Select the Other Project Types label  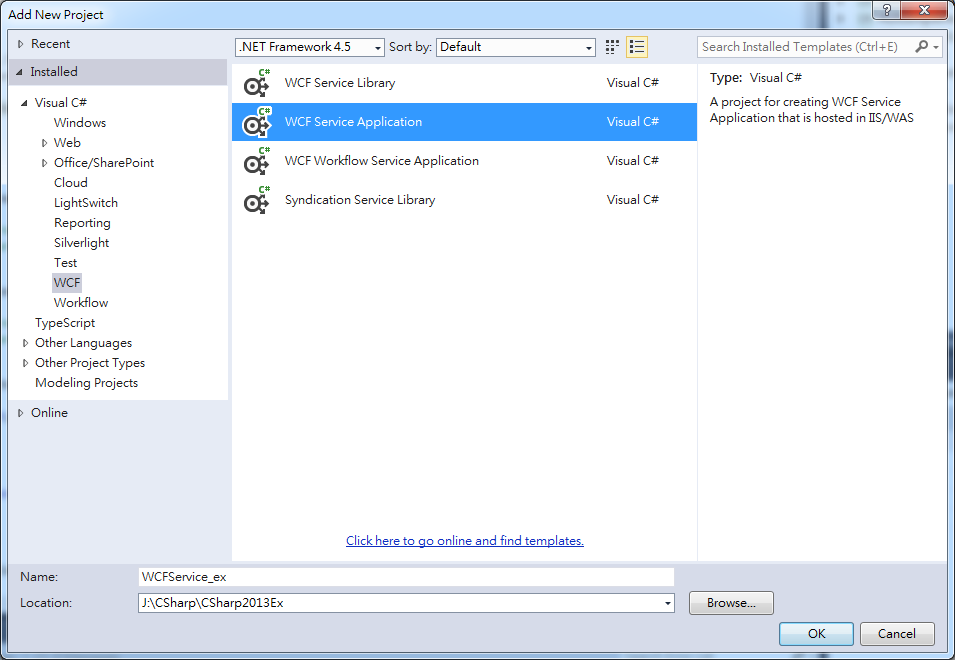90,363
